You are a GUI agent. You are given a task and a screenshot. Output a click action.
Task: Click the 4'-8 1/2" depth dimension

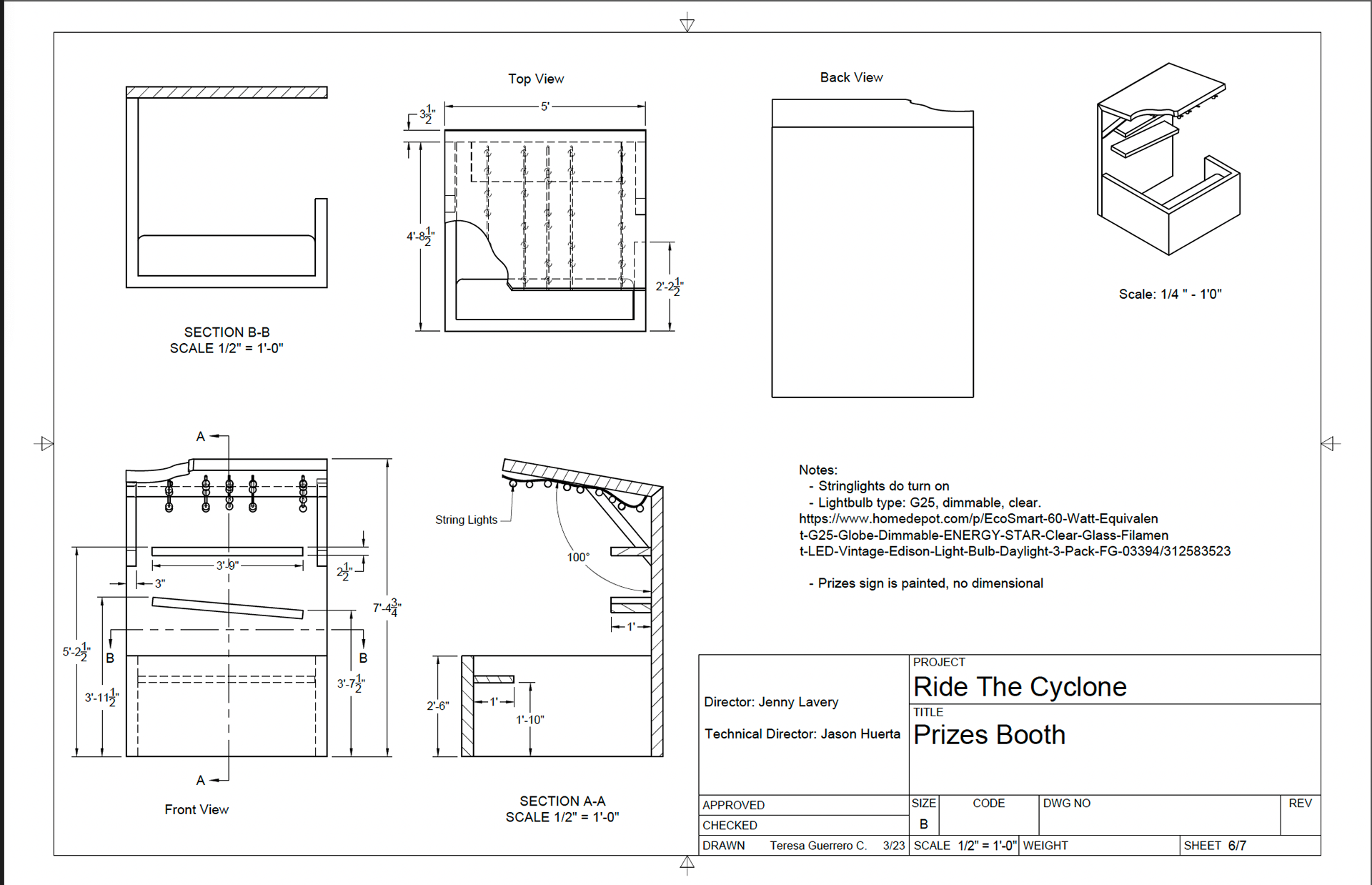coord(420,237)
